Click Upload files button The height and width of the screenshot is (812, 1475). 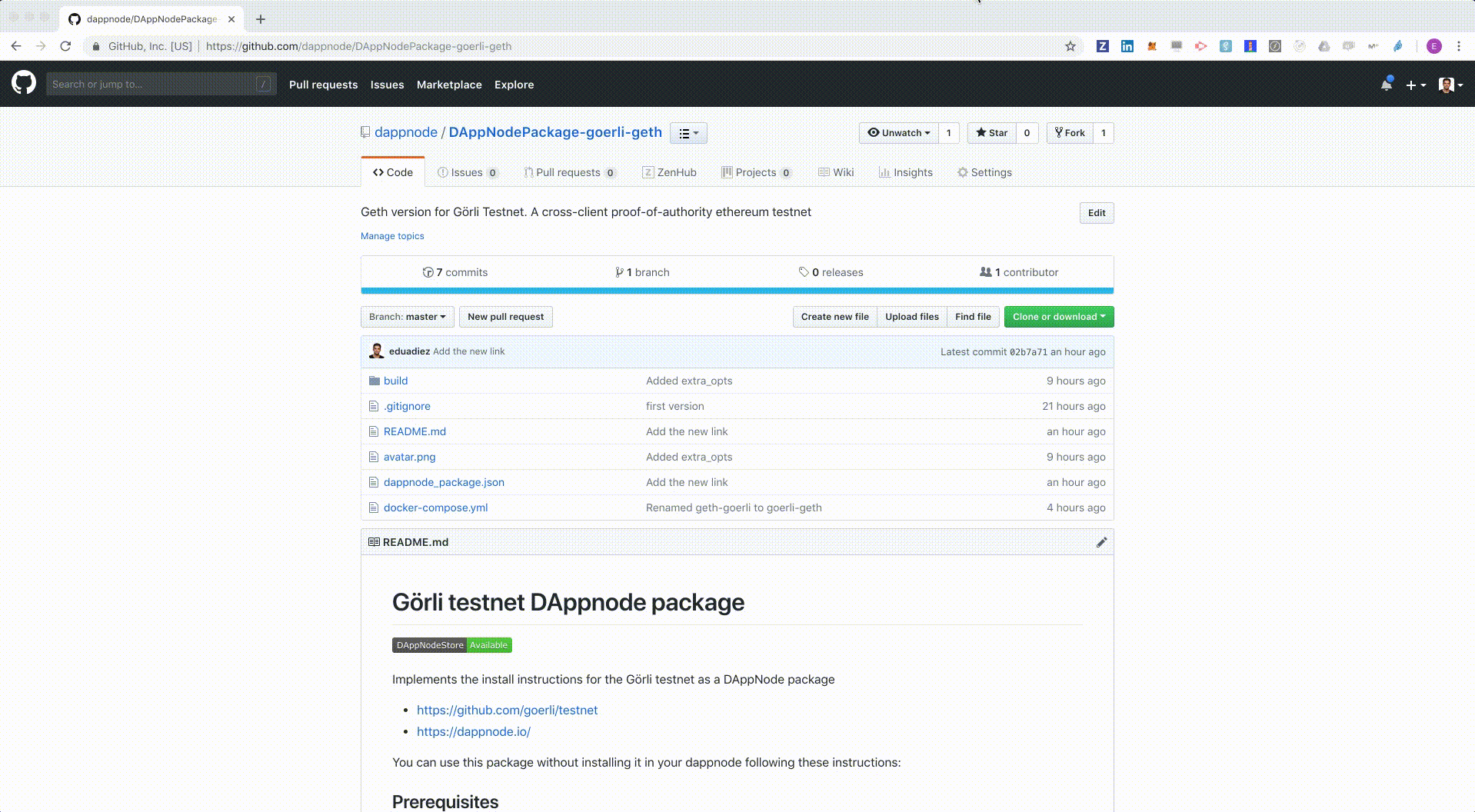pyautogui.click(x=911, y=317)
